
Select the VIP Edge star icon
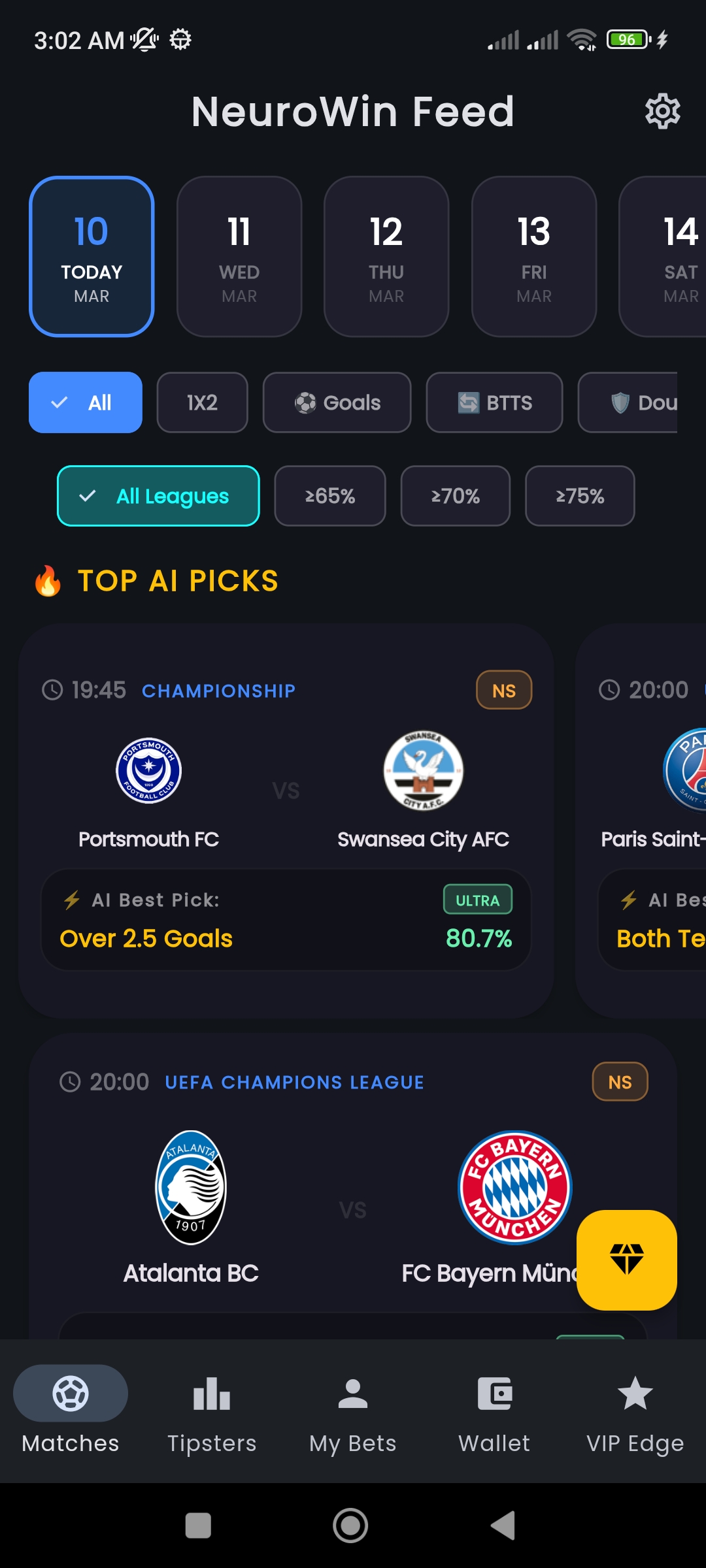tap(635, 1394)
